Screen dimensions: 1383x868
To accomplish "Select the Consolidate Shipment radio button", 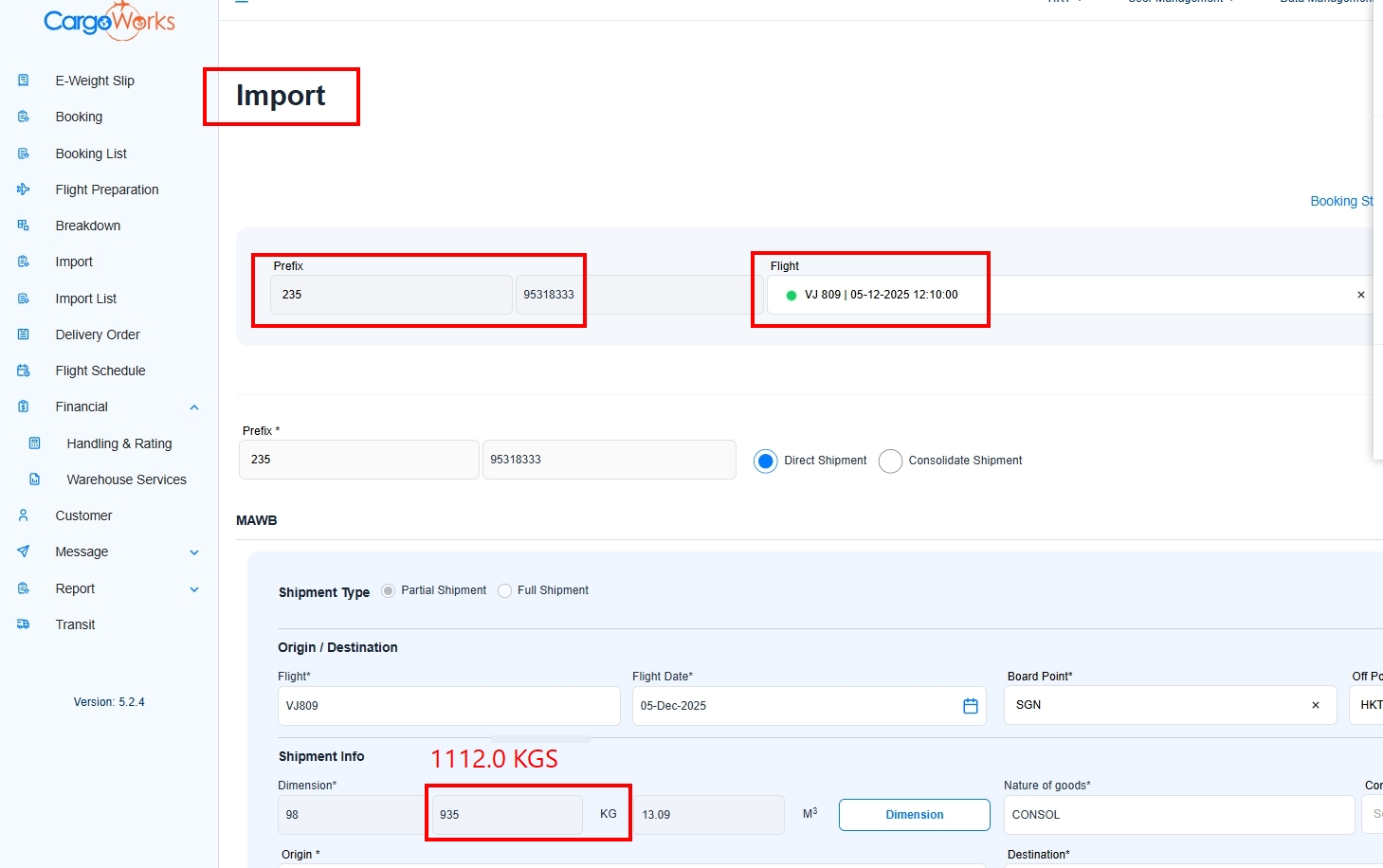I will click(x=890, y=461).
